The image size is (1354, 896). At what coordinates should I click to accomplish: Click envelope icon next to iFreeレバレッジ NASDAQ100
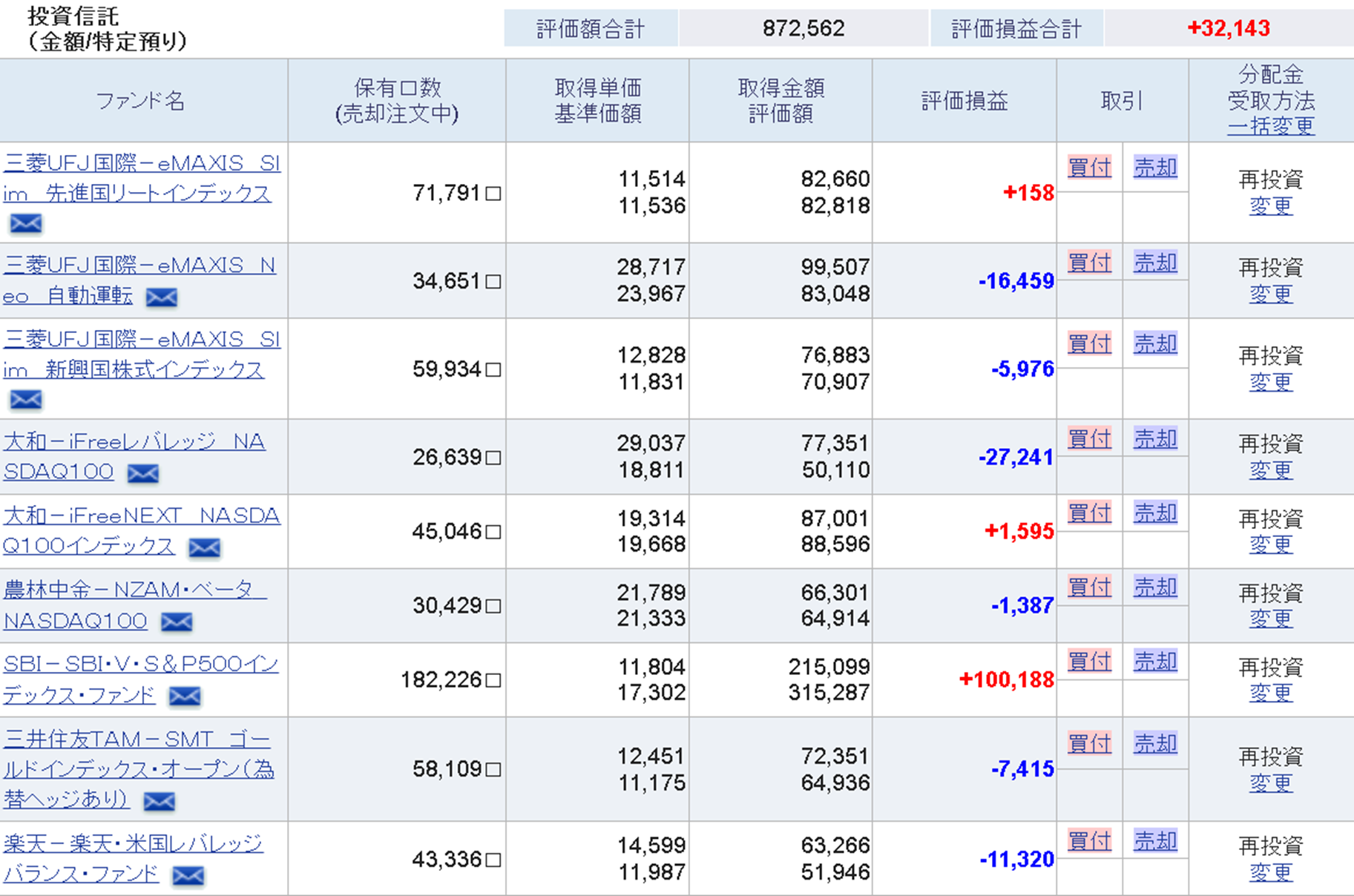click(142, 473)
